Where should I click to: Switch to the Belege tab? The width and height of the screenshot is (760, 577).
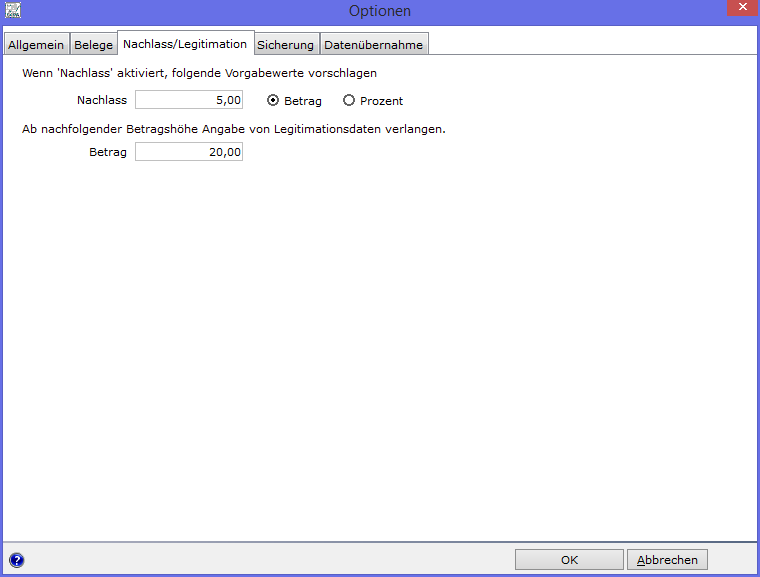pos(94,45)
